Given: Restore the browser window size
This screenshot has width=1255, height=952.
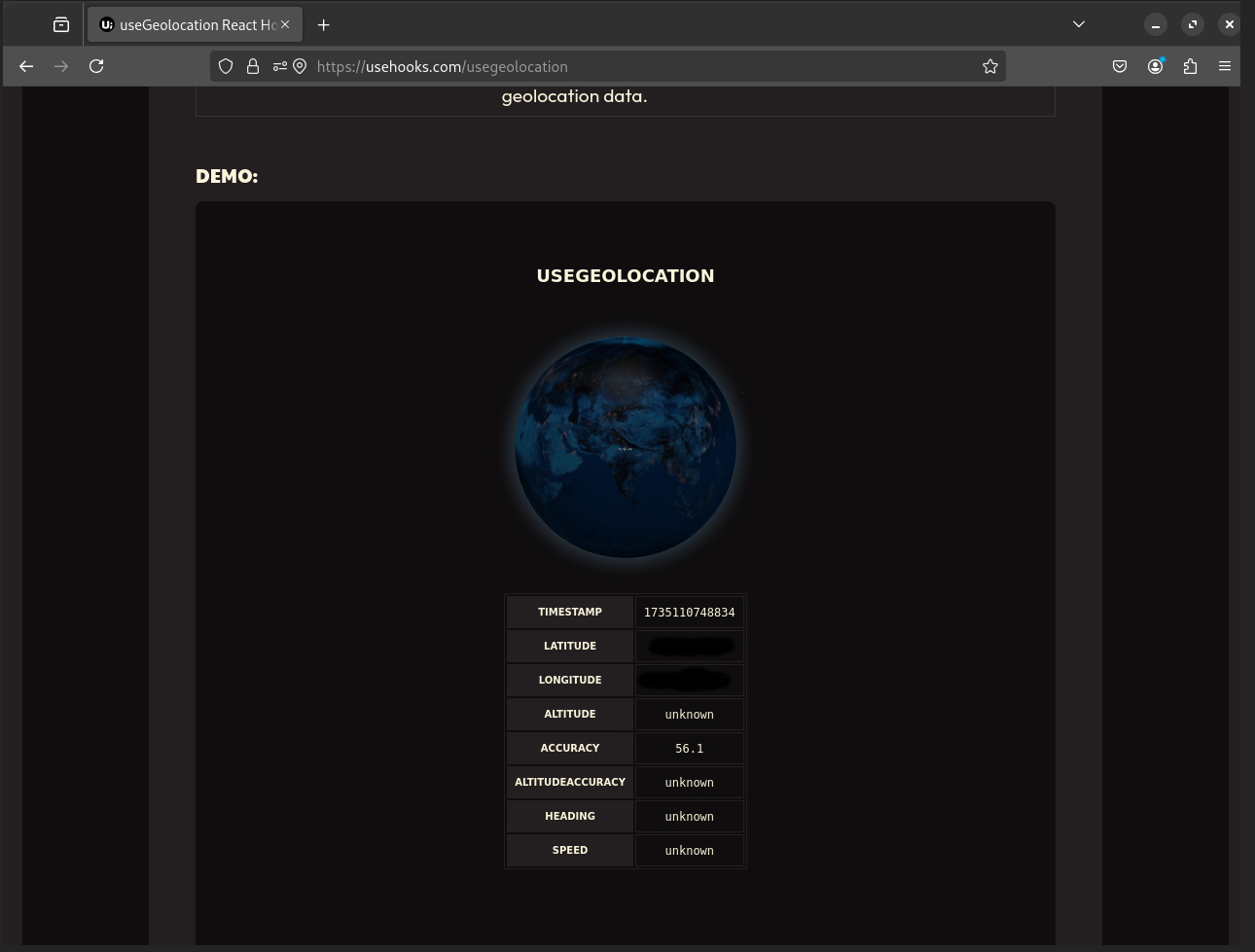Looking at the screenshot, I should pyautogui.click(x=1193, y=24).
